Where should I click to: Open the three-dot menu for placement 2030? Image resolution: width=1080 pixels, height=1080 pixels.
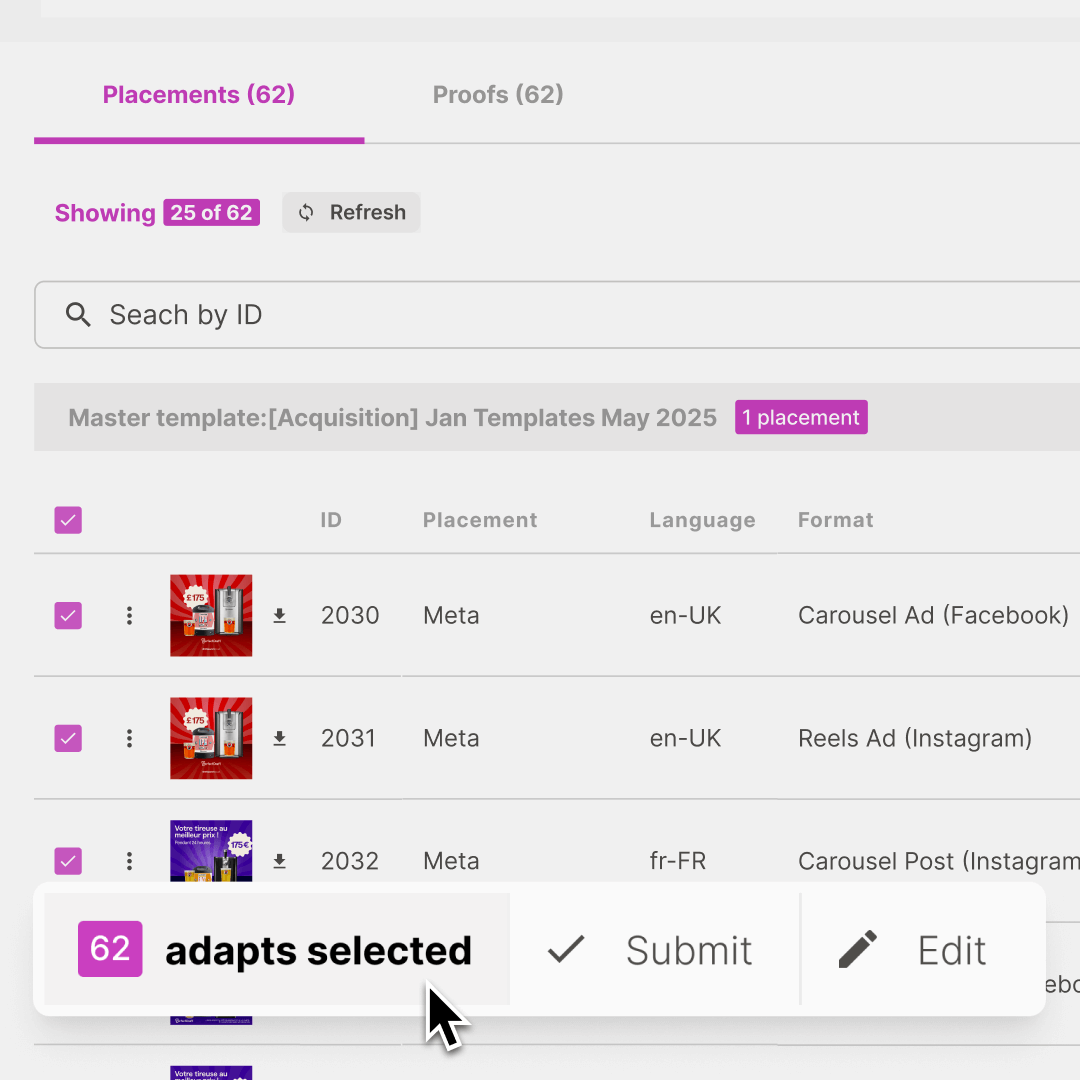pyautogui.click(x=129, y=615)
